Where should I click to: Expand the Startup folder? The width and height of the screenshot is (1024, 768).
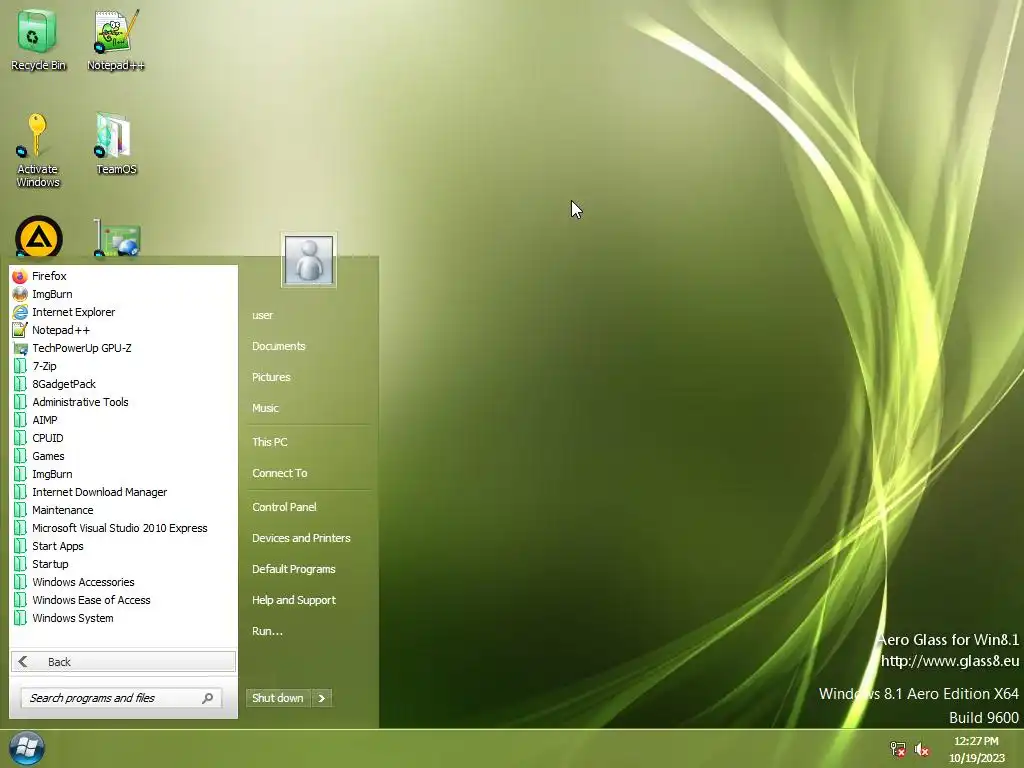click(124, 564)
